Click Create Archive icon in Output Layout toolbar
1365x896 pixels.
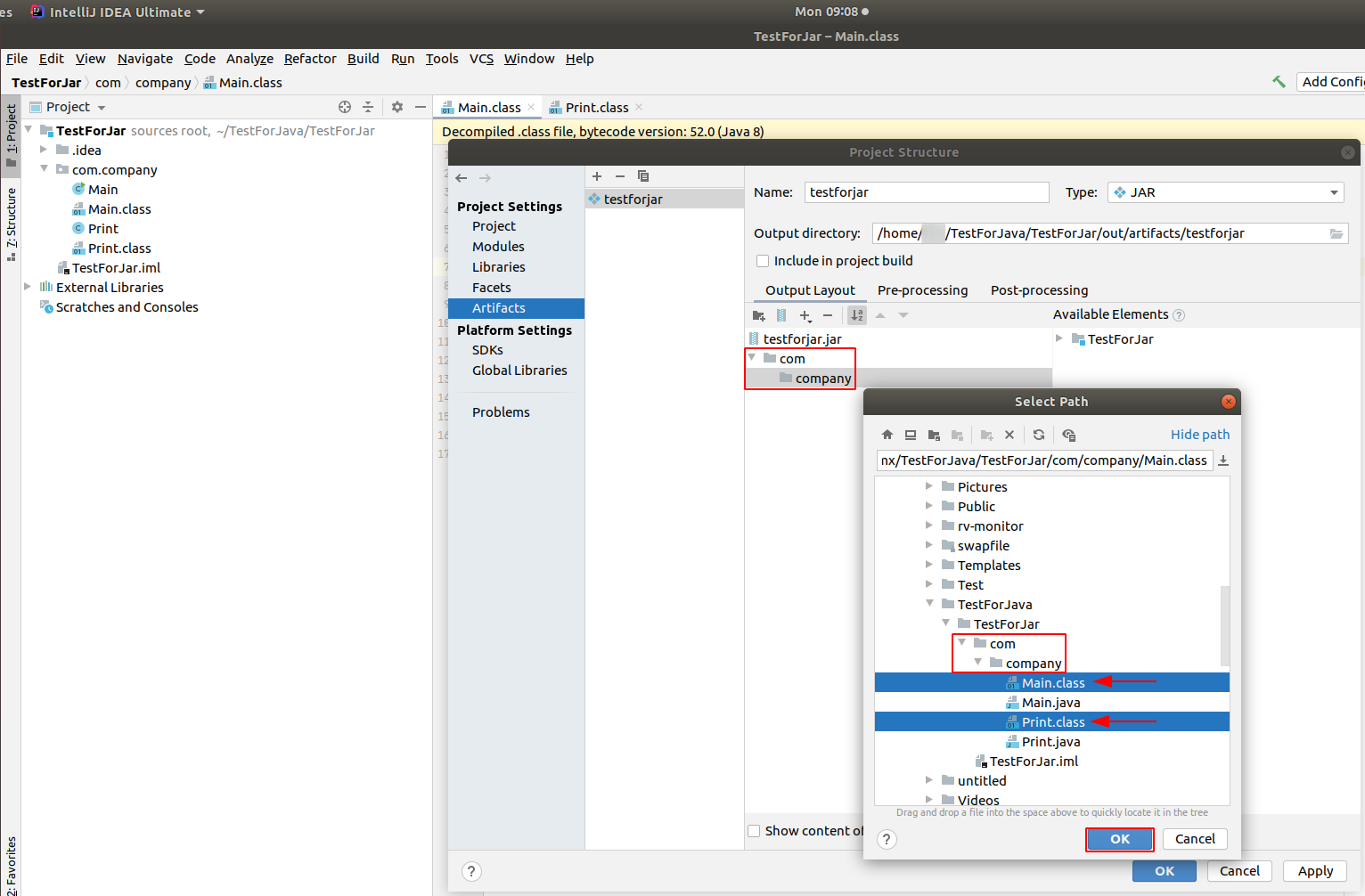point(781,315)
